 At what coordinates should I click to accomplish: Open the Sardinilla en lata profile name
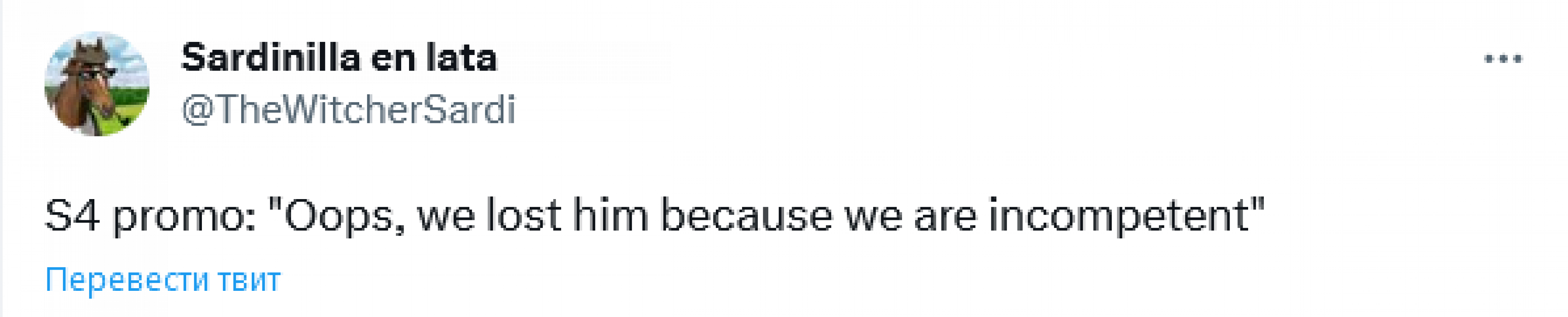click(339, 58)
